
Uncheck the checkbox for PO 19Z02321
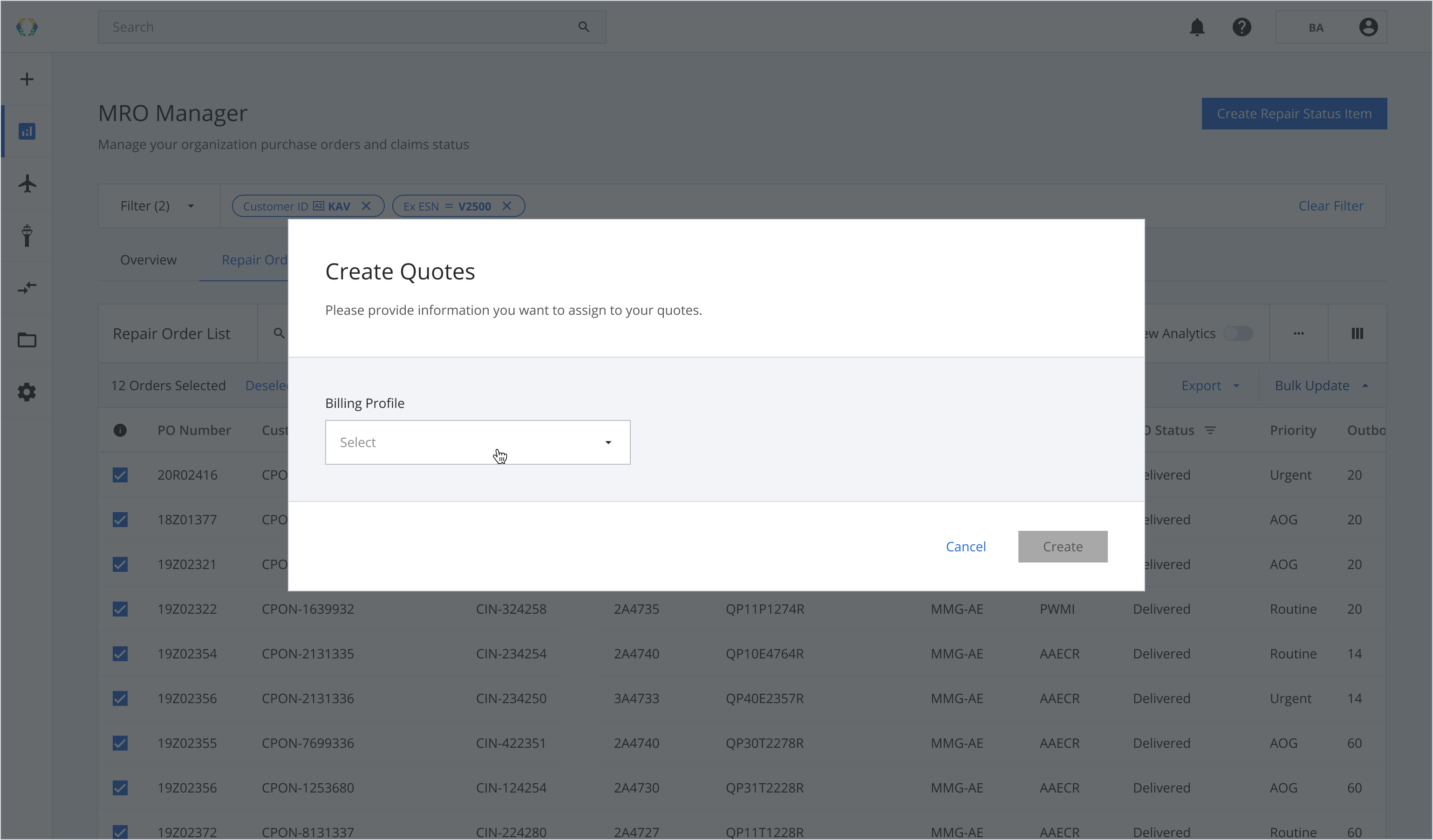point(120,564)
